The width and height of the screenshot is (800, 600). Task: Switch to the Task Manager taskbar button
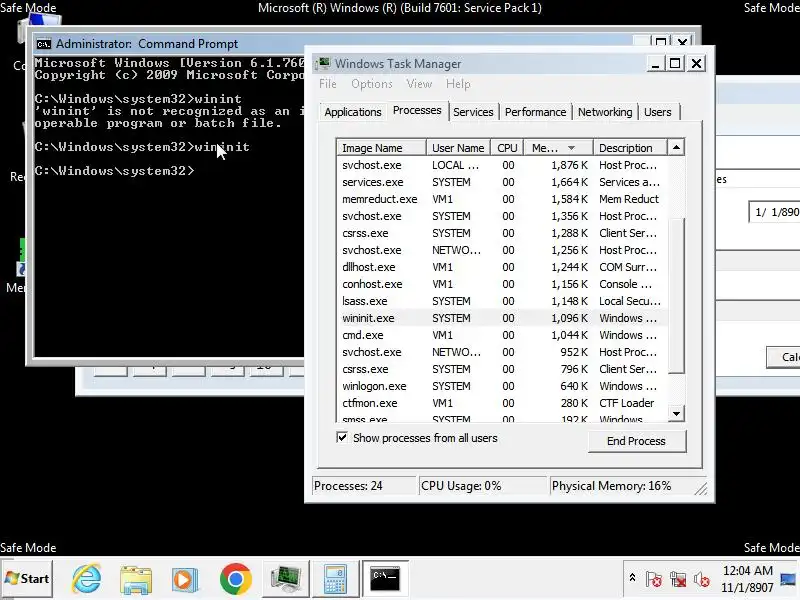[285, 579]
